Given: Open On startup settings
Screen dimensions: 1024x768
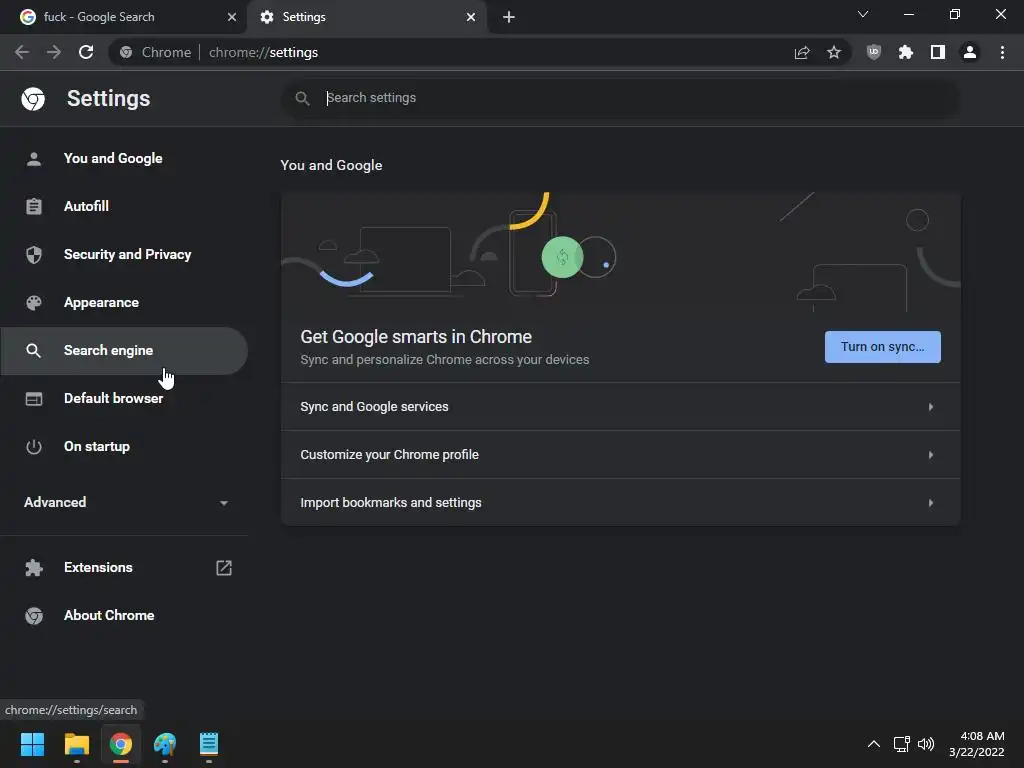Looking at the screenshot, I should pos(124,447).
